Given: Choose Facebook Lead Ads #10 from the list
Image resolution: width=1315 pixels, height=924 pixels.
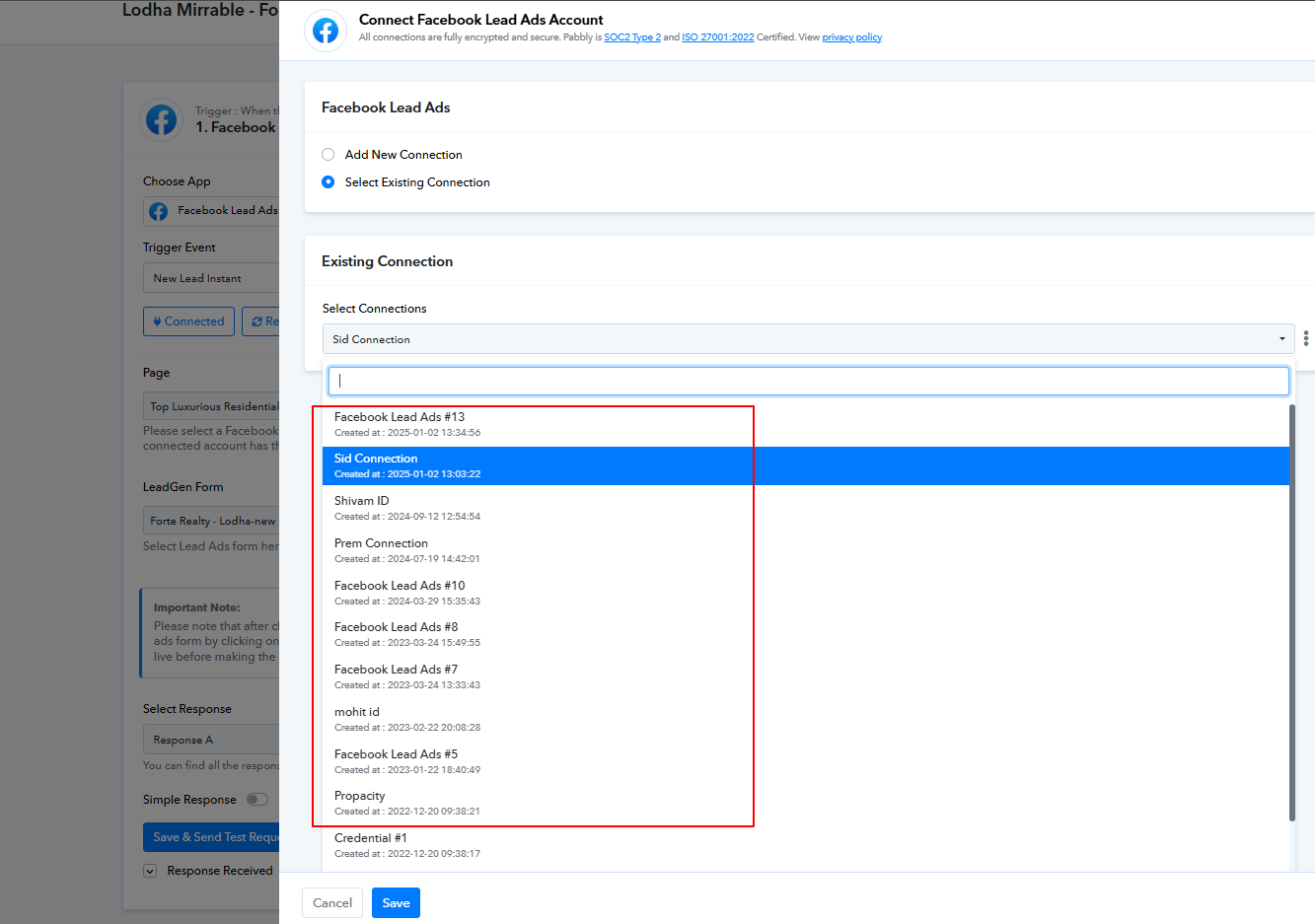Looking at the screenshot, I should coord(806,593).
